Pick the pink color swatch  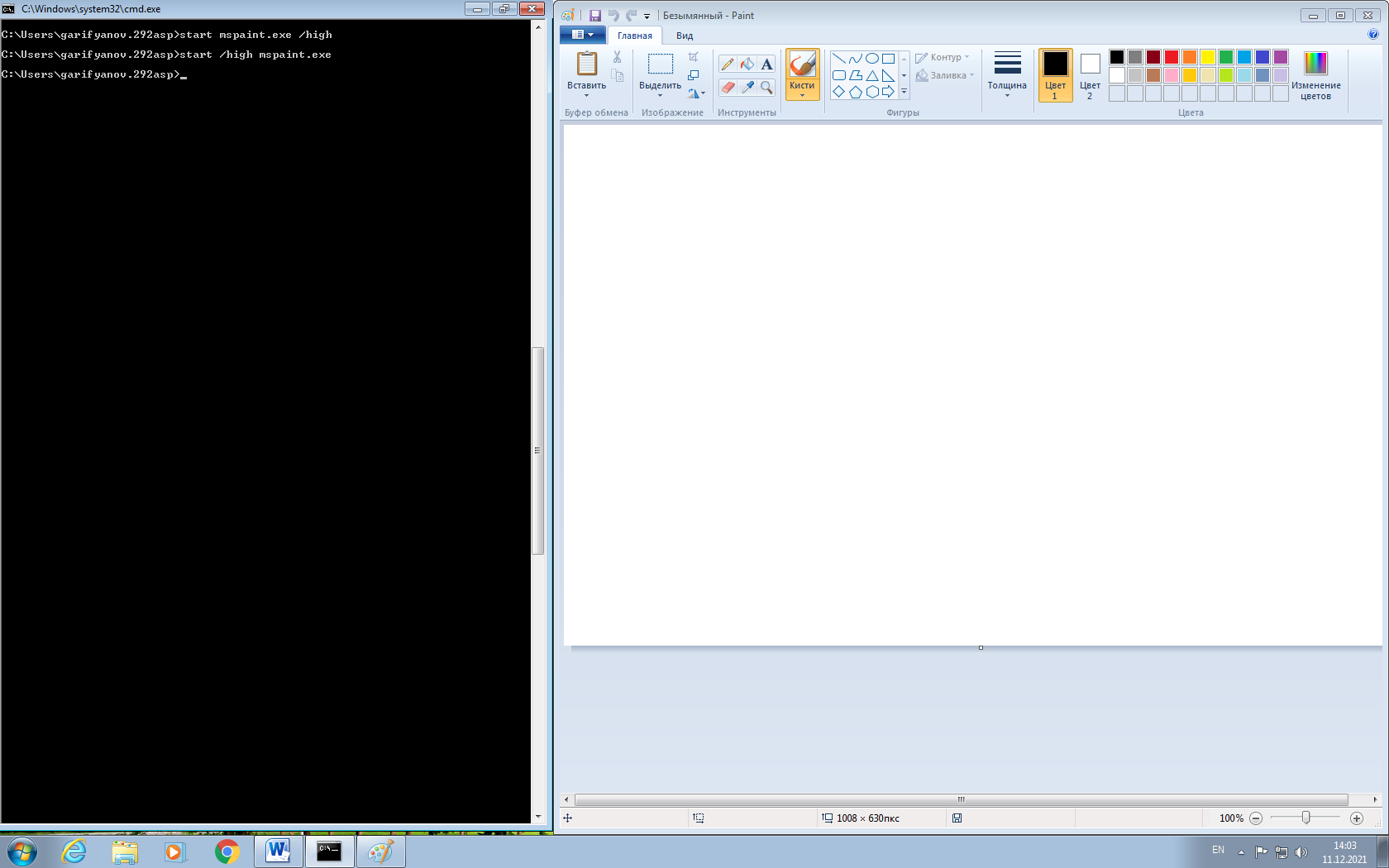point(1172,75)
